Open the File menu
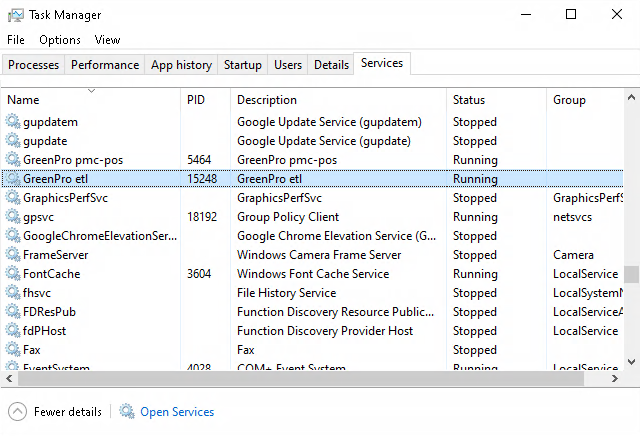This screenshot has width=640, height=436. tap(16, 40)
